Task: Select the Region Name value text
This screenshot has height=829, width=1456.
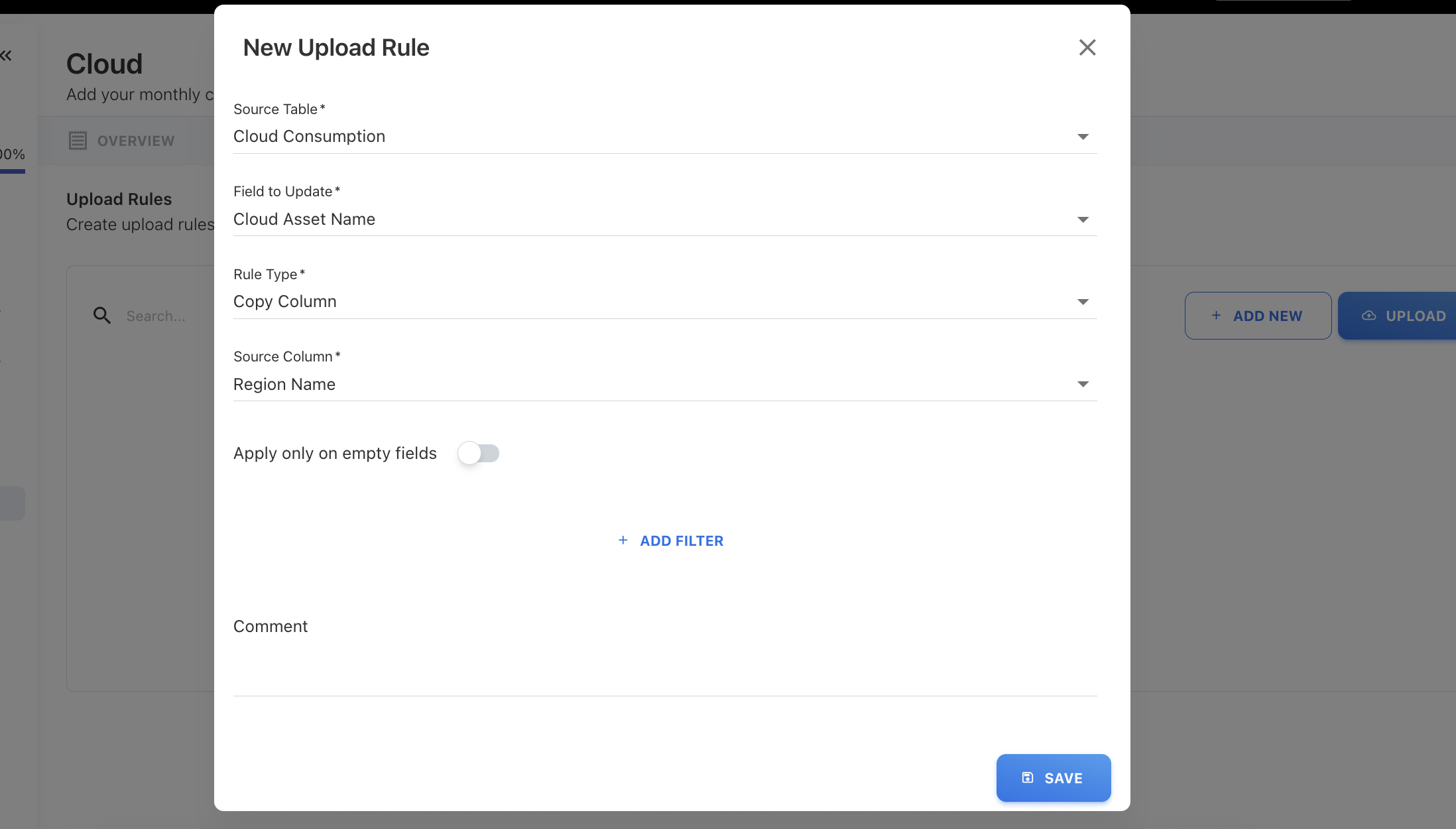Action: 284,385
